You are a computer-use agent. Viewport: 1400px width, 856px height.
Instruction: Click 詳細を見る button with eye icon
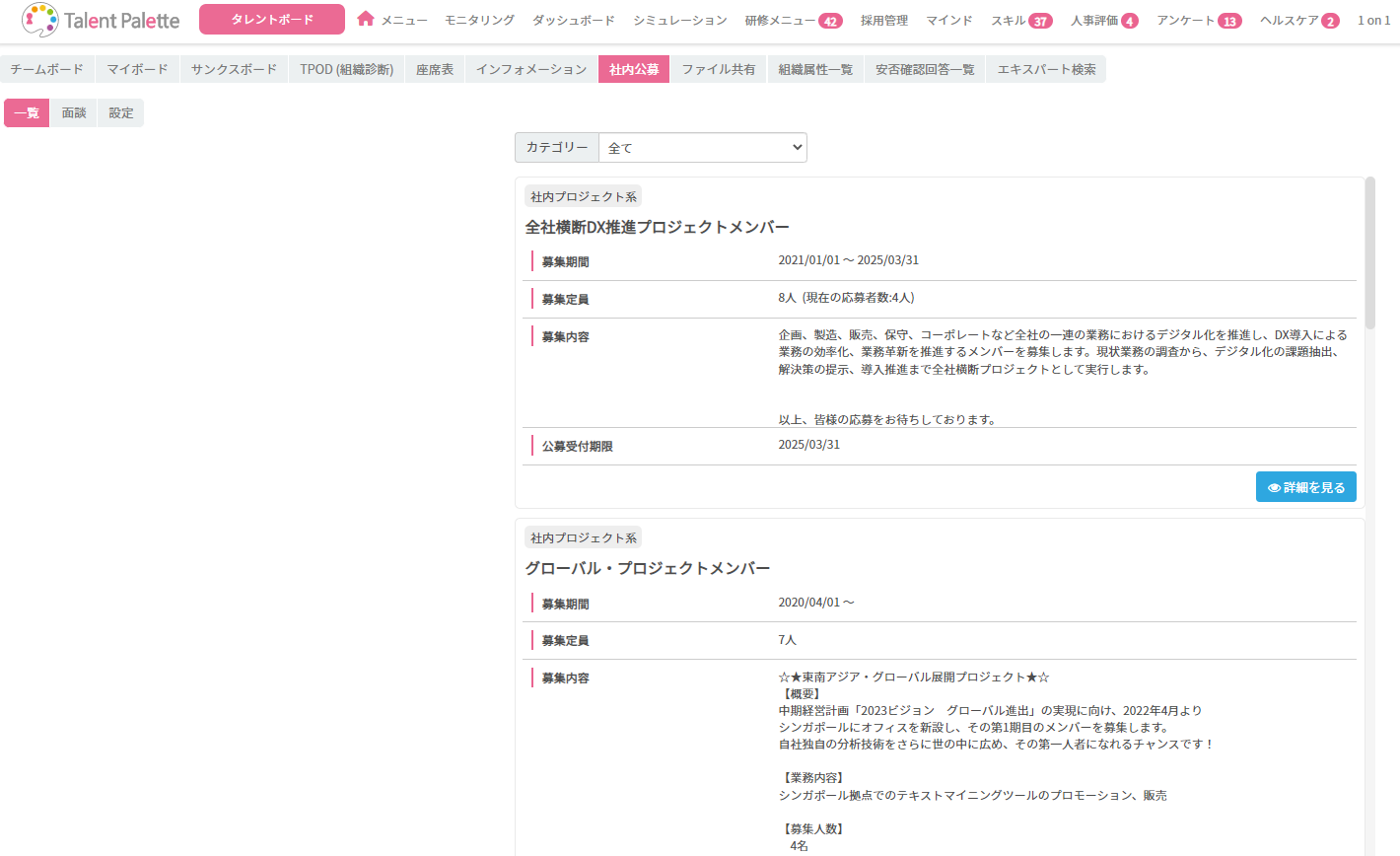[x=1305, y=487]
